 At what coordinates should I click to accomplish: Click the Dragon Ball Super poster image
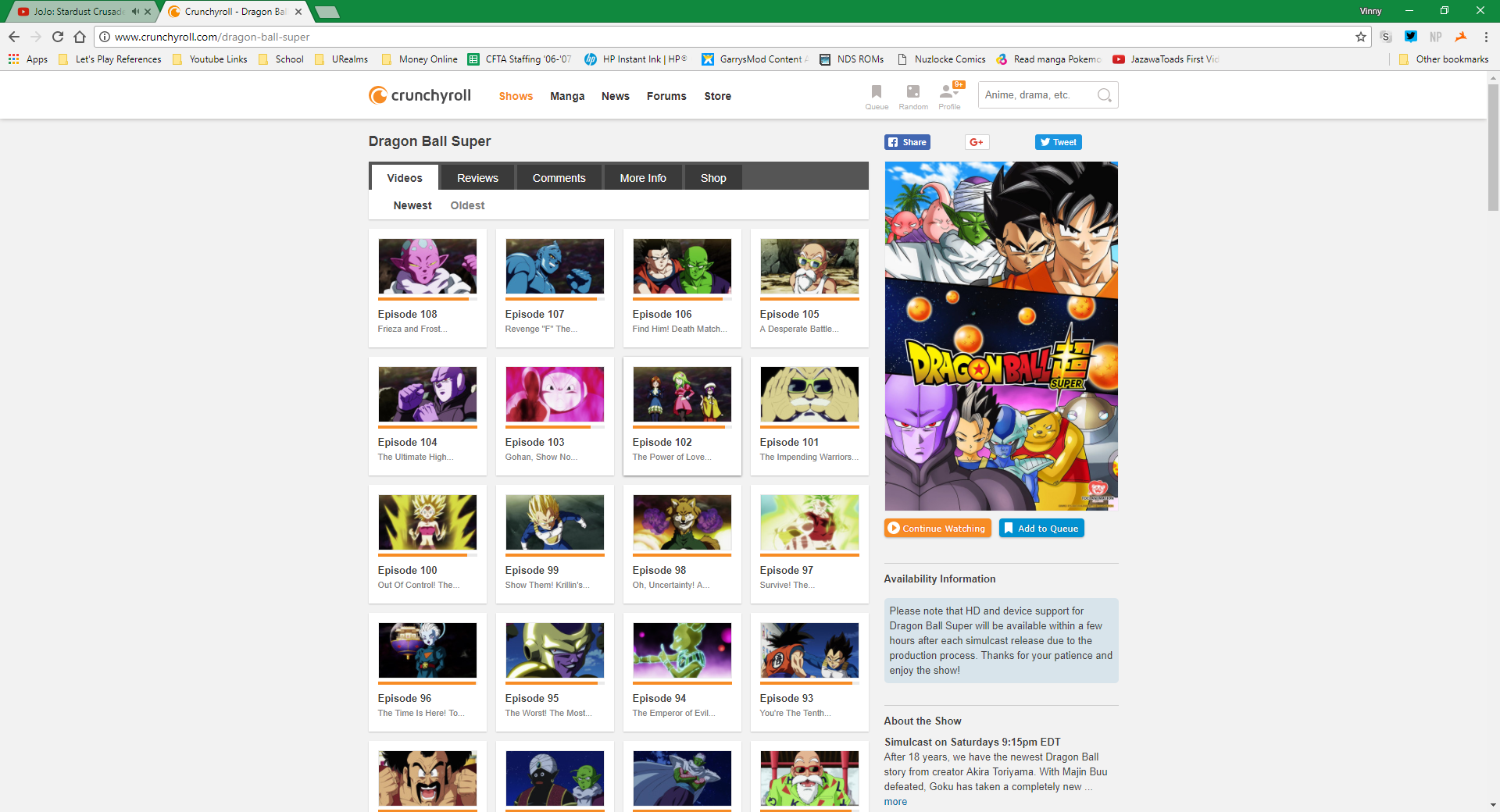click(1001, 336)
